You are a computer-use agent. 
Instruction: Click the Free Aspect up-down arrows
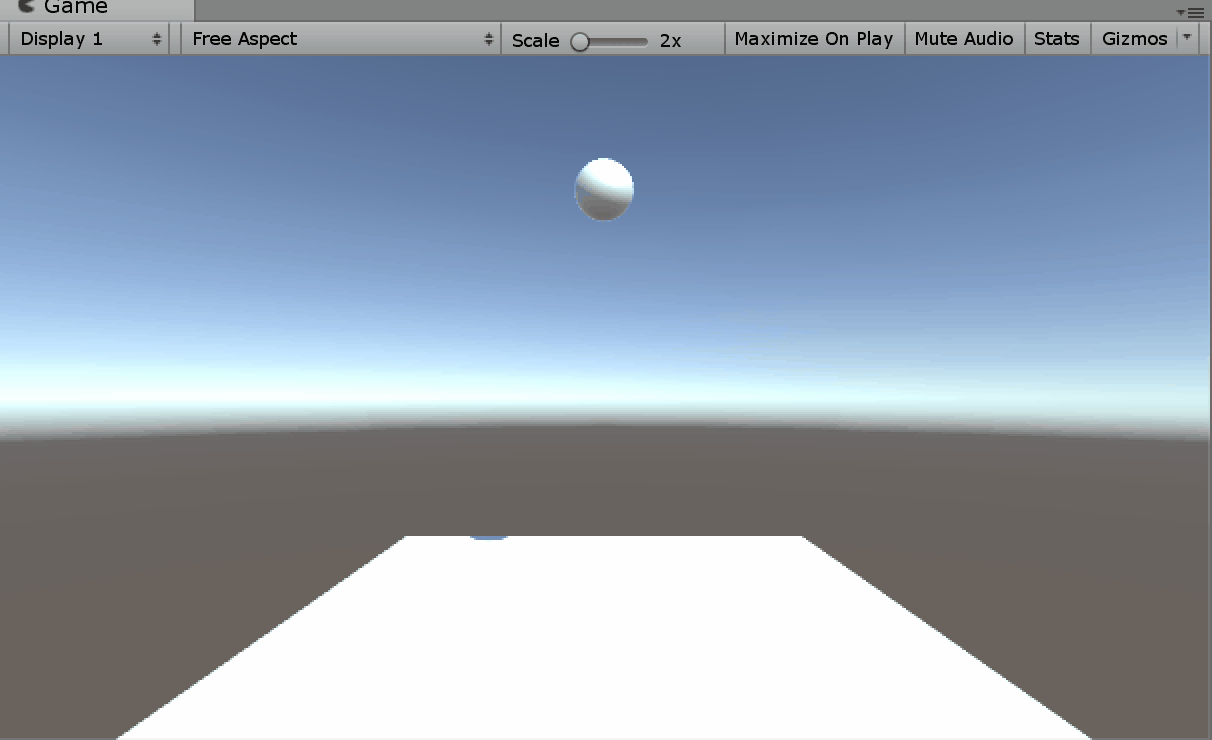[488, 39]
